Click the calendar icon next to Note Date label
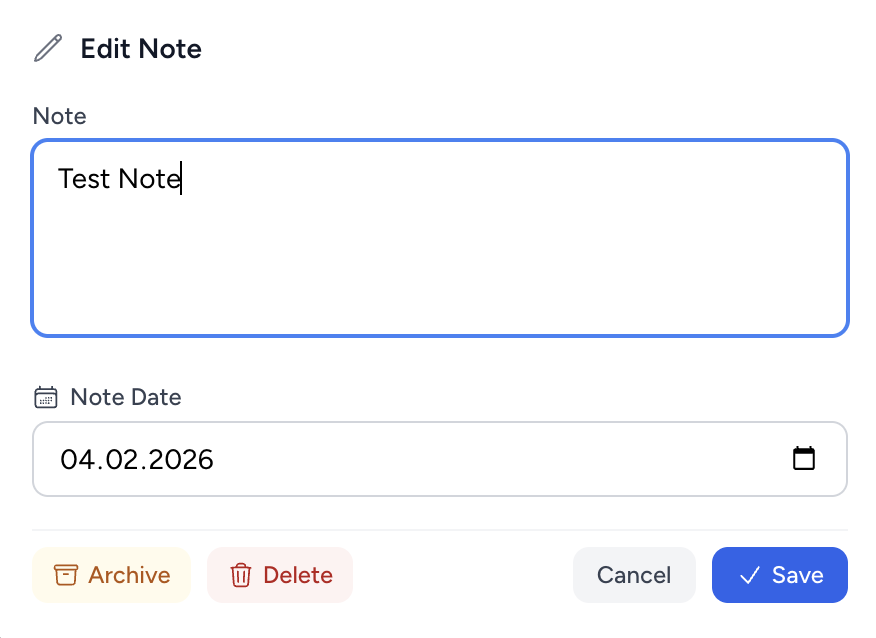876x638 pixels. 44,397
